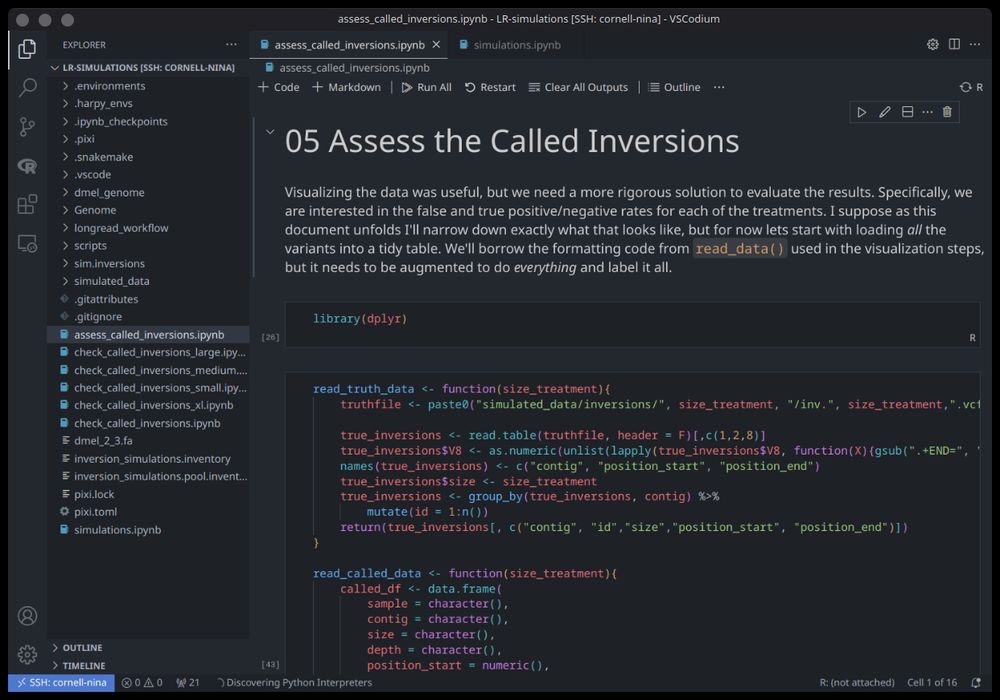Screen dimensions: 1000x700
Task: Split the cell using the cell toolbar
Action: (x=907, y=112)
